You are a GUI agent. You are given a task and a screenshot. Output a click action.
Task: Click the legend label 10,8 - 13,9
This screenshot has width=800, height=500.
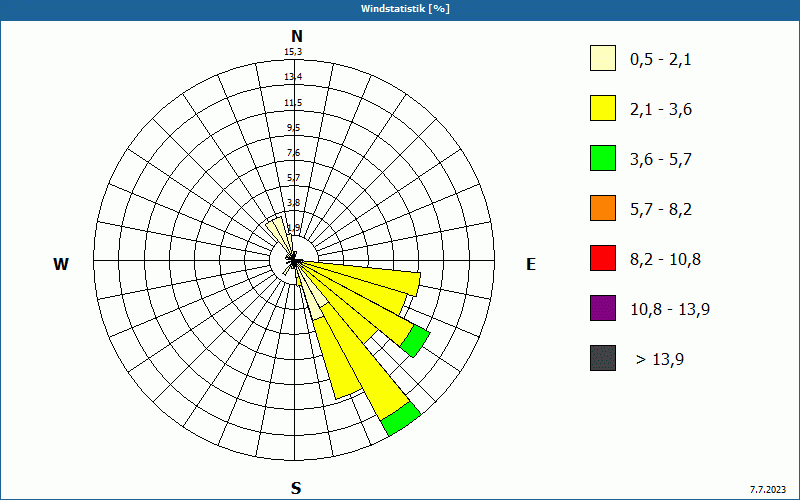tap(670, 310)
